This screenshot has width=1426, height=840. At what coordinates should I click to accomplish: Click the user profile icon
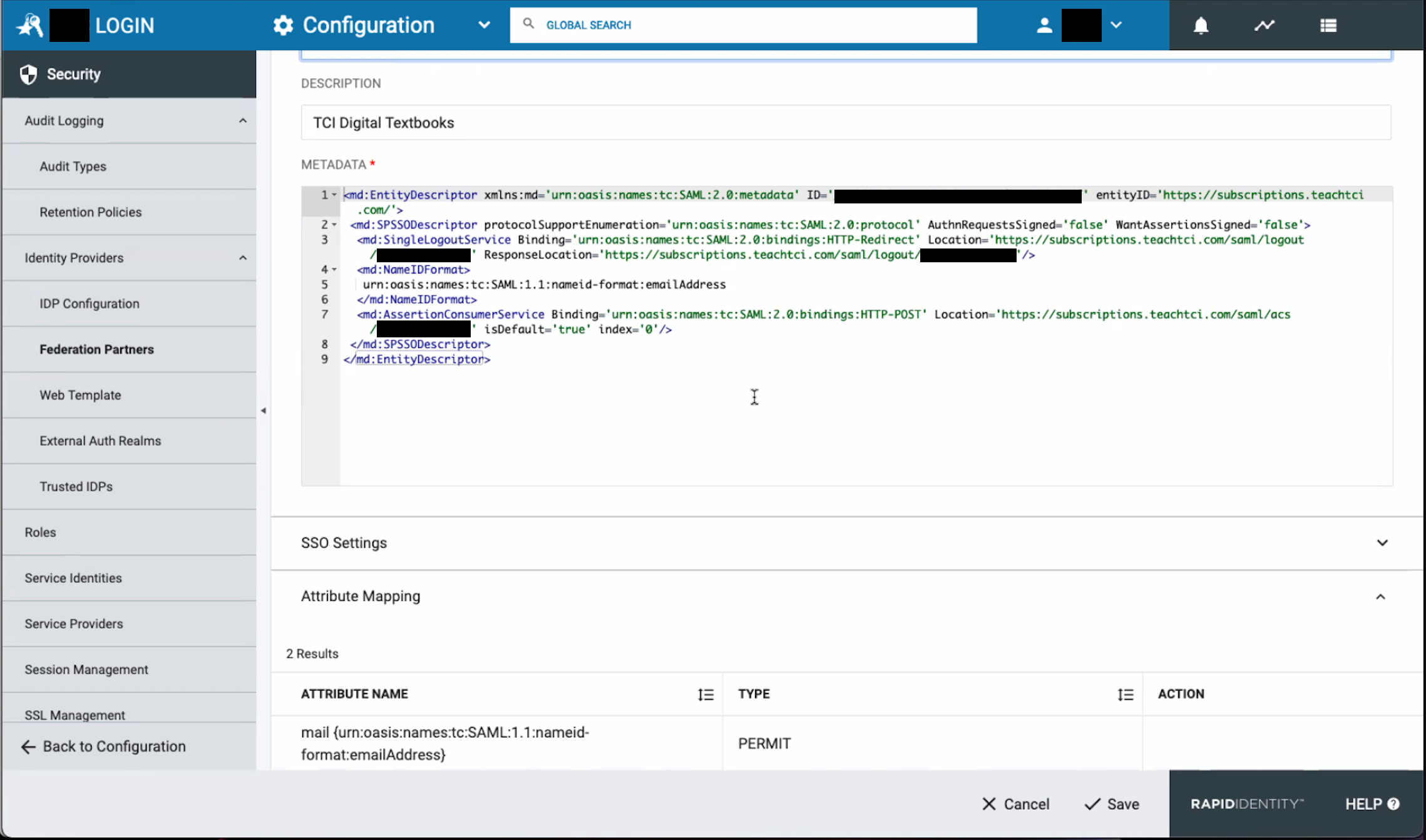[x=1044, y=25]
